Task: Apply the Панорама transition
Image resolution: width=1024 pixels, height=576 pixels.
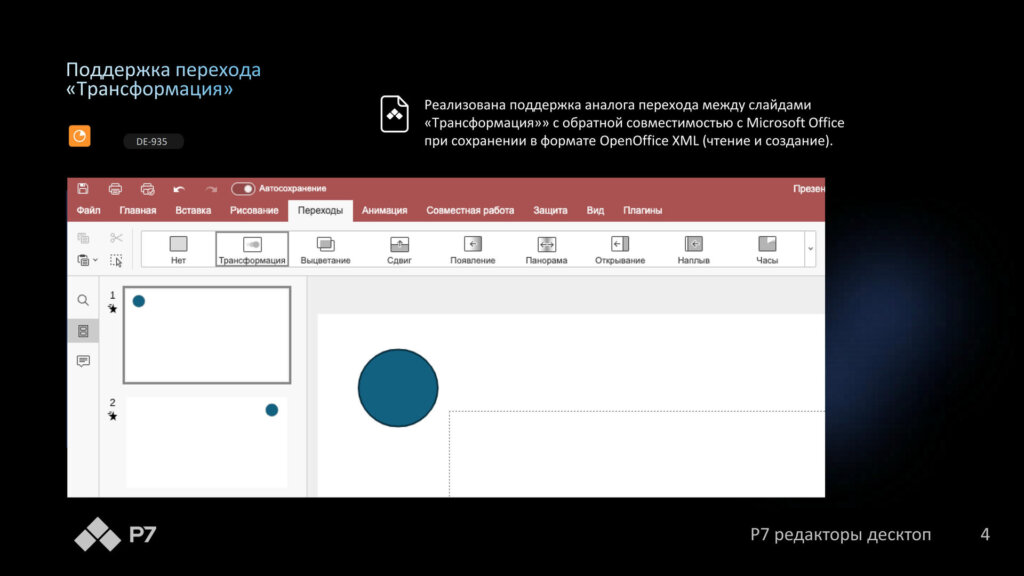Action: pyautogui.click(x=547, y=249)
